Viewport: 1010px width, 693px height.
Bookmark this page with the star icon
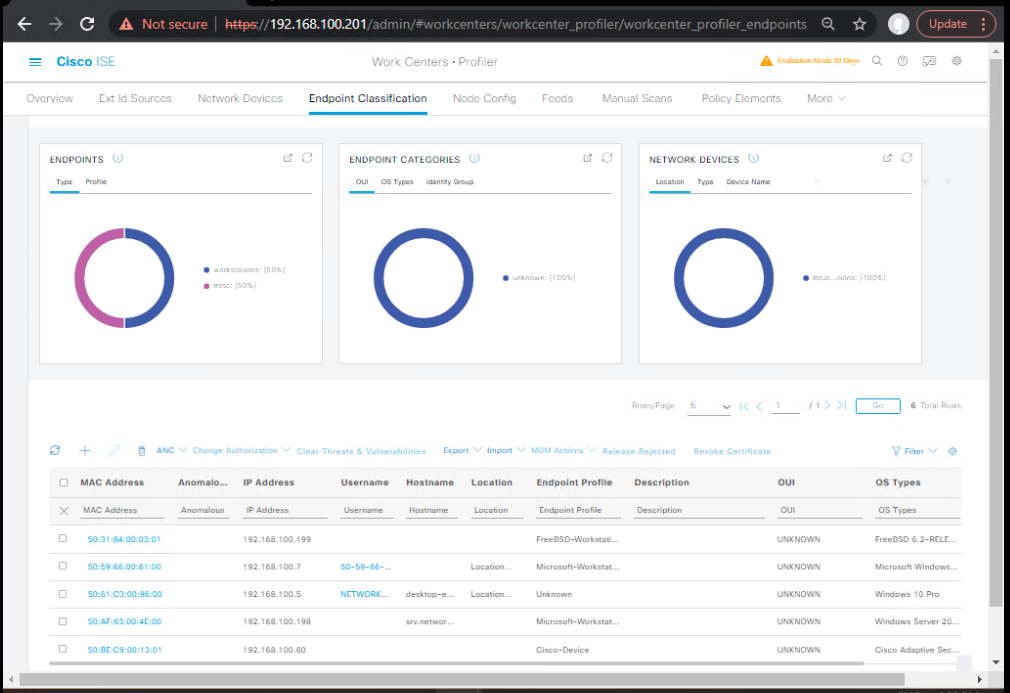(859, 24)
